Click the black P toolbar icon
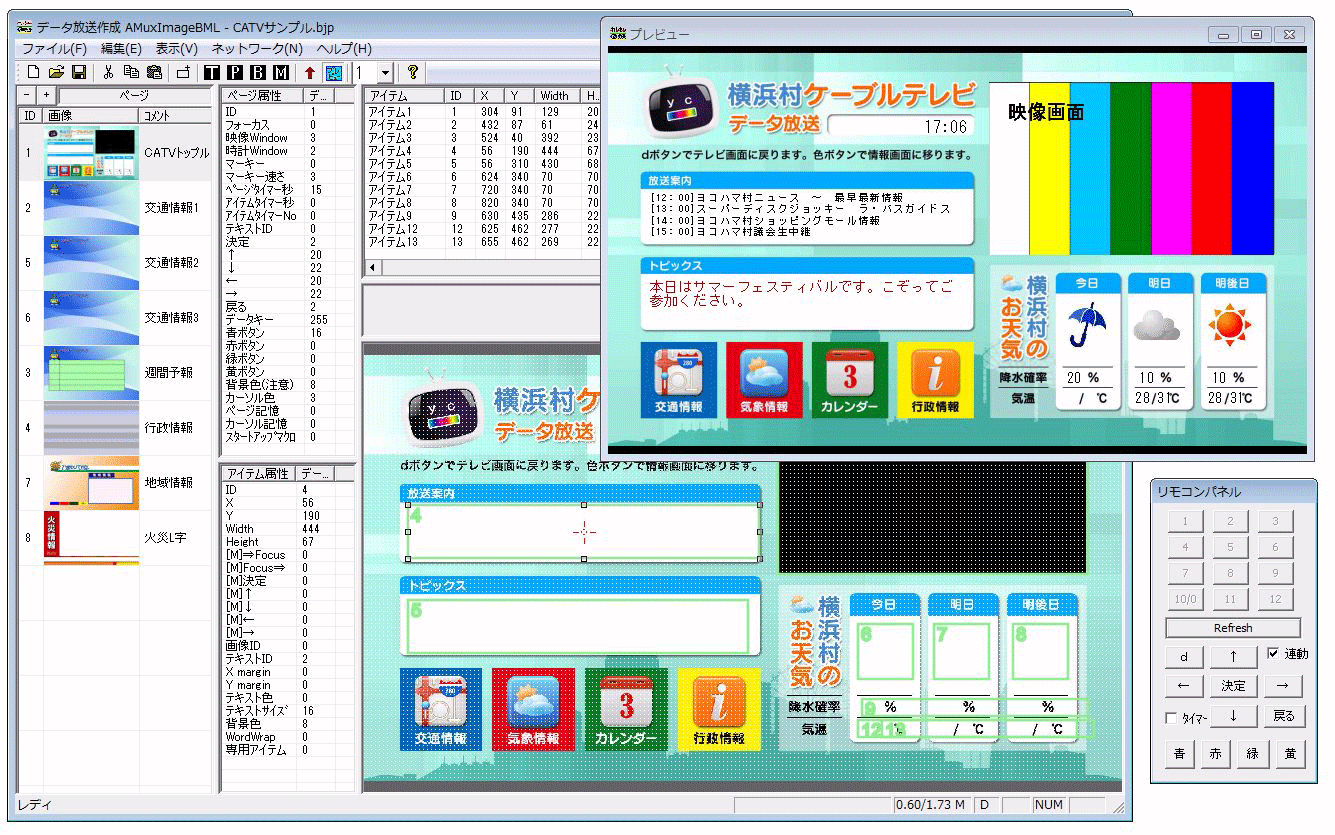 [x=235, y=72]
